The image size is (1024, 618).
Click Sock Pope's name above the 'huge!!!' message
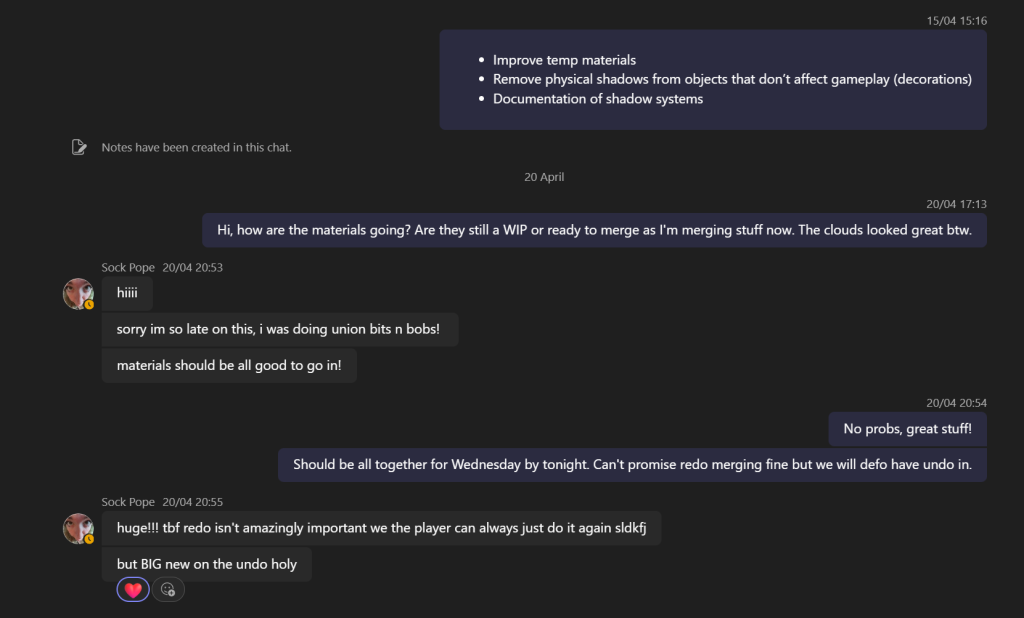pyautogui.click(x=128, y=502)
